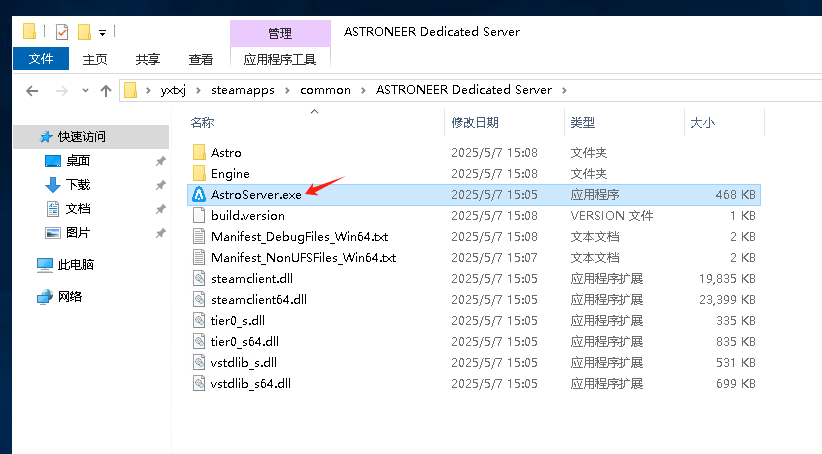The height and width of the screenshot is (454, 822).
Task: Open 图片 in the navigation pane
Action: [x=78, y=233]
